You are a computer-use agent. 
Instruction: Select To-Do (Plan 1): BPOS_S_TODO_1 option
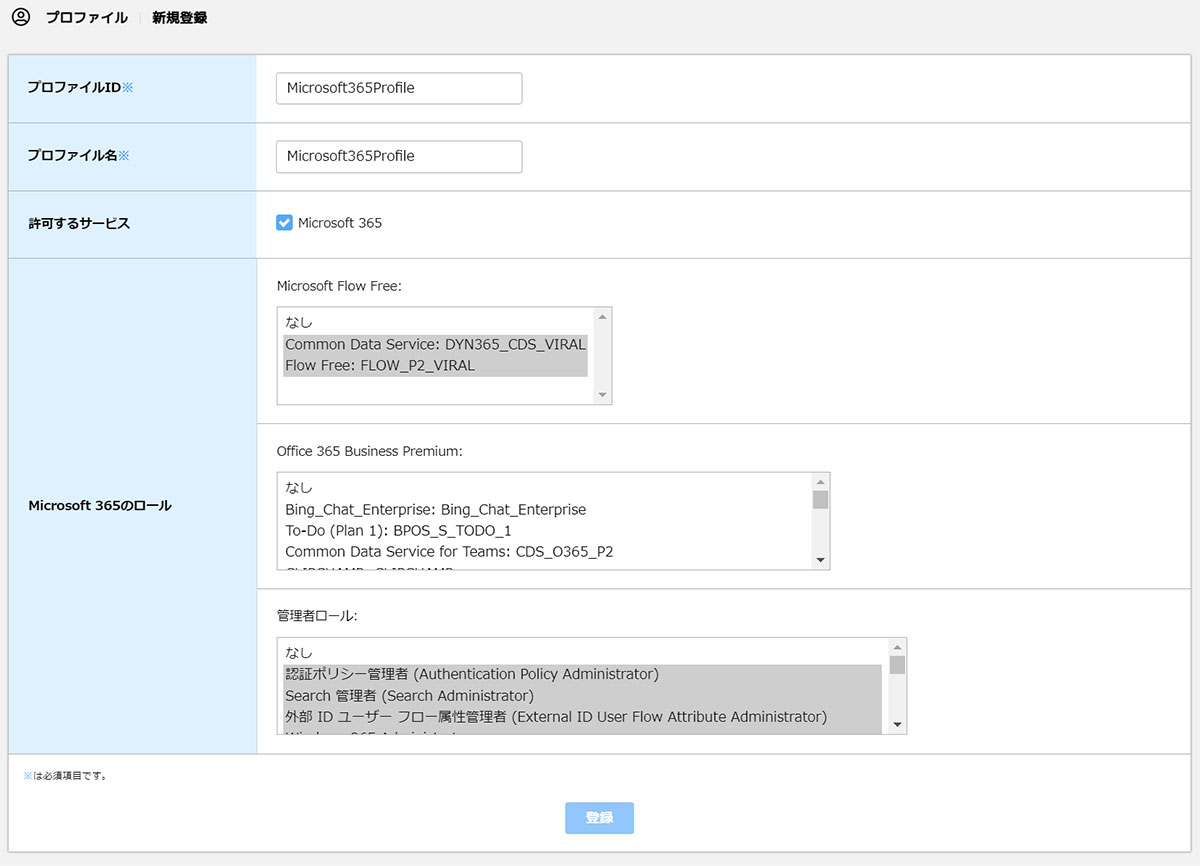tap(546, 531)
